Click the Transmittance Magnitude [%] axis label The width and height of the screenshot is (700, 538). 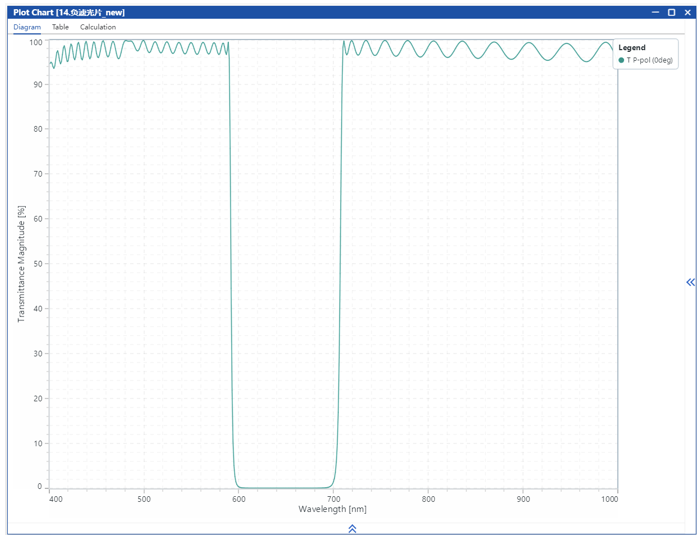[x=20, y=264]
